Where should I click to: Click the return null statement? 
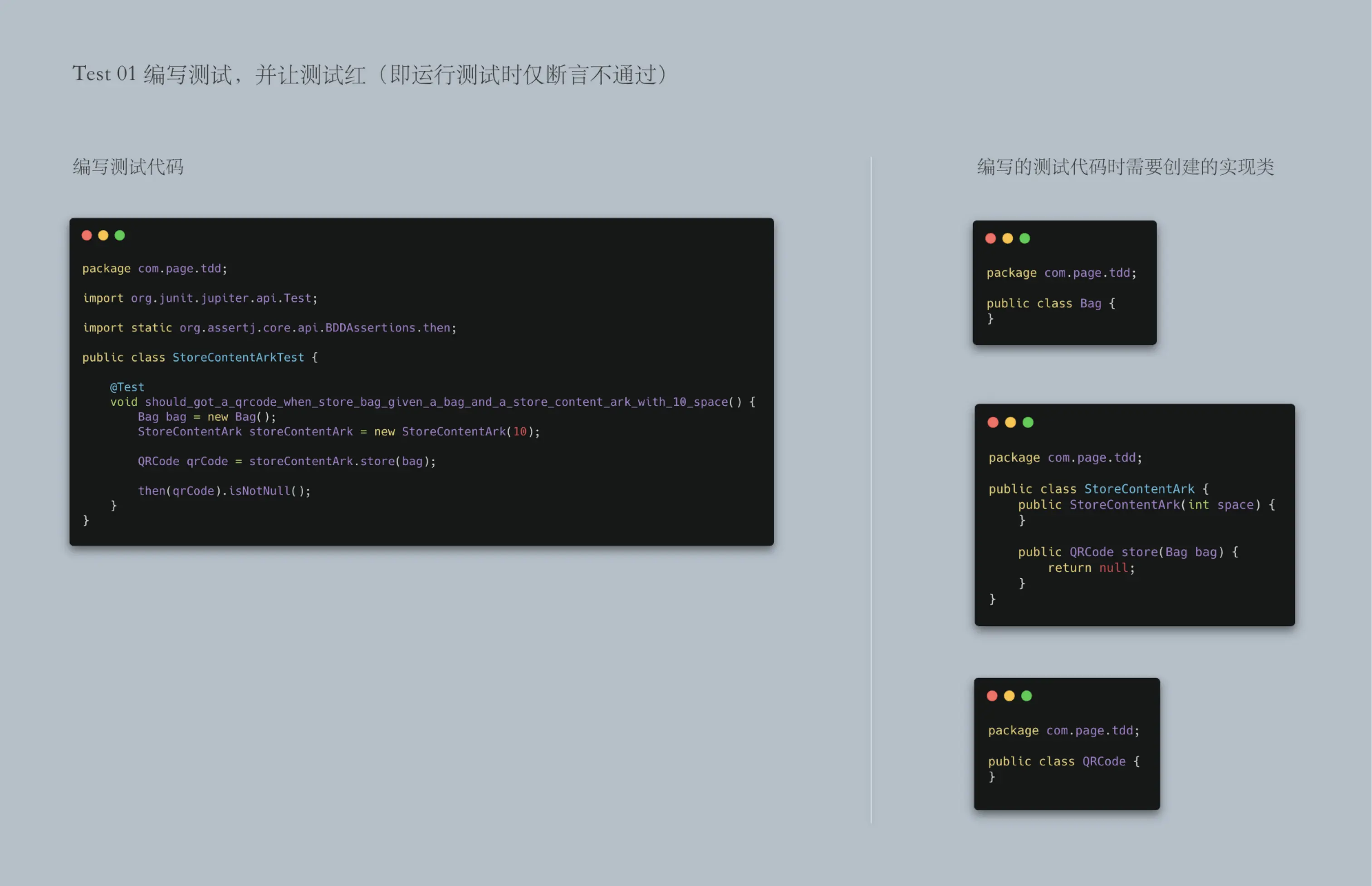1091,568
